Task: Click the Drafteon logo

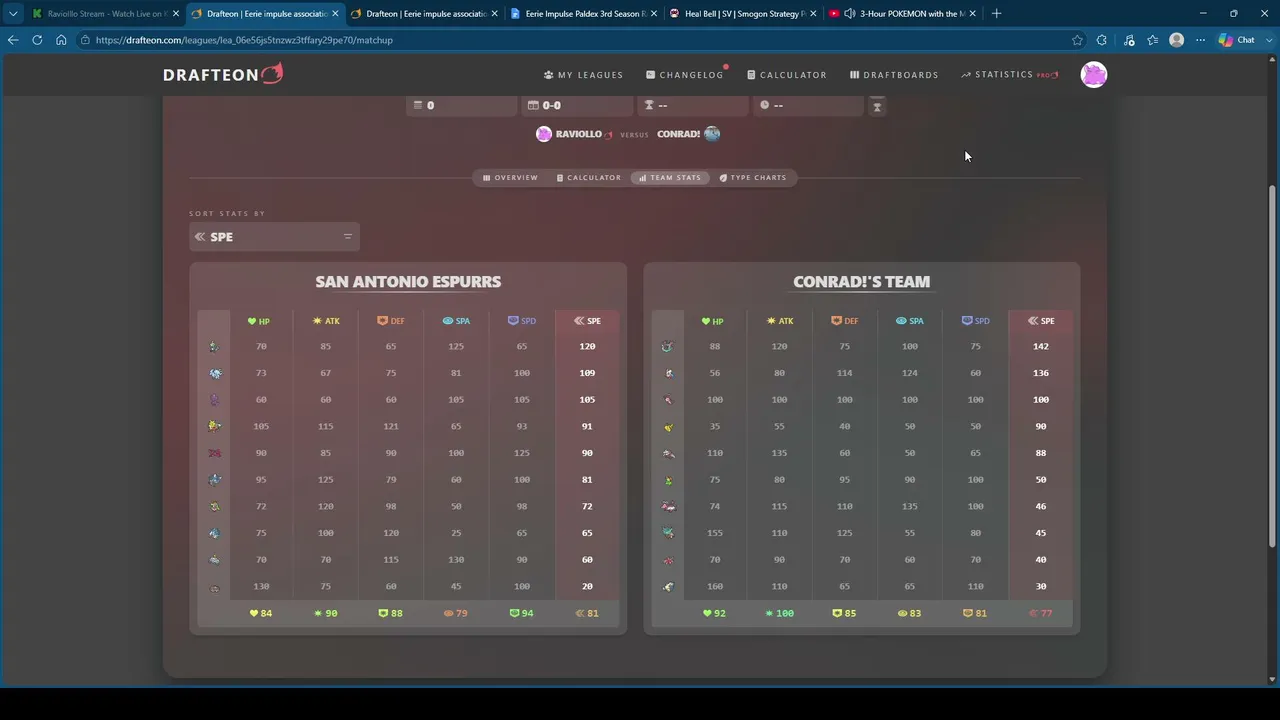Action: (223, 74)
